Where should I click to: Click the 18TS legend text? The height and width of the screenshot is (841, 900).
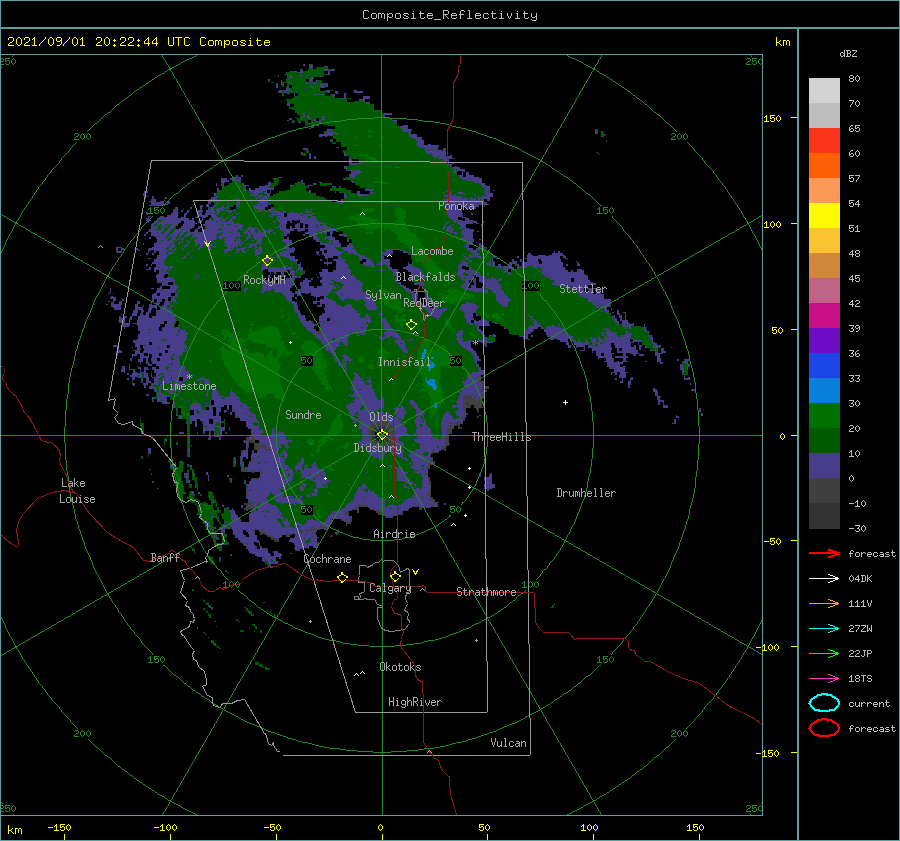860,679
